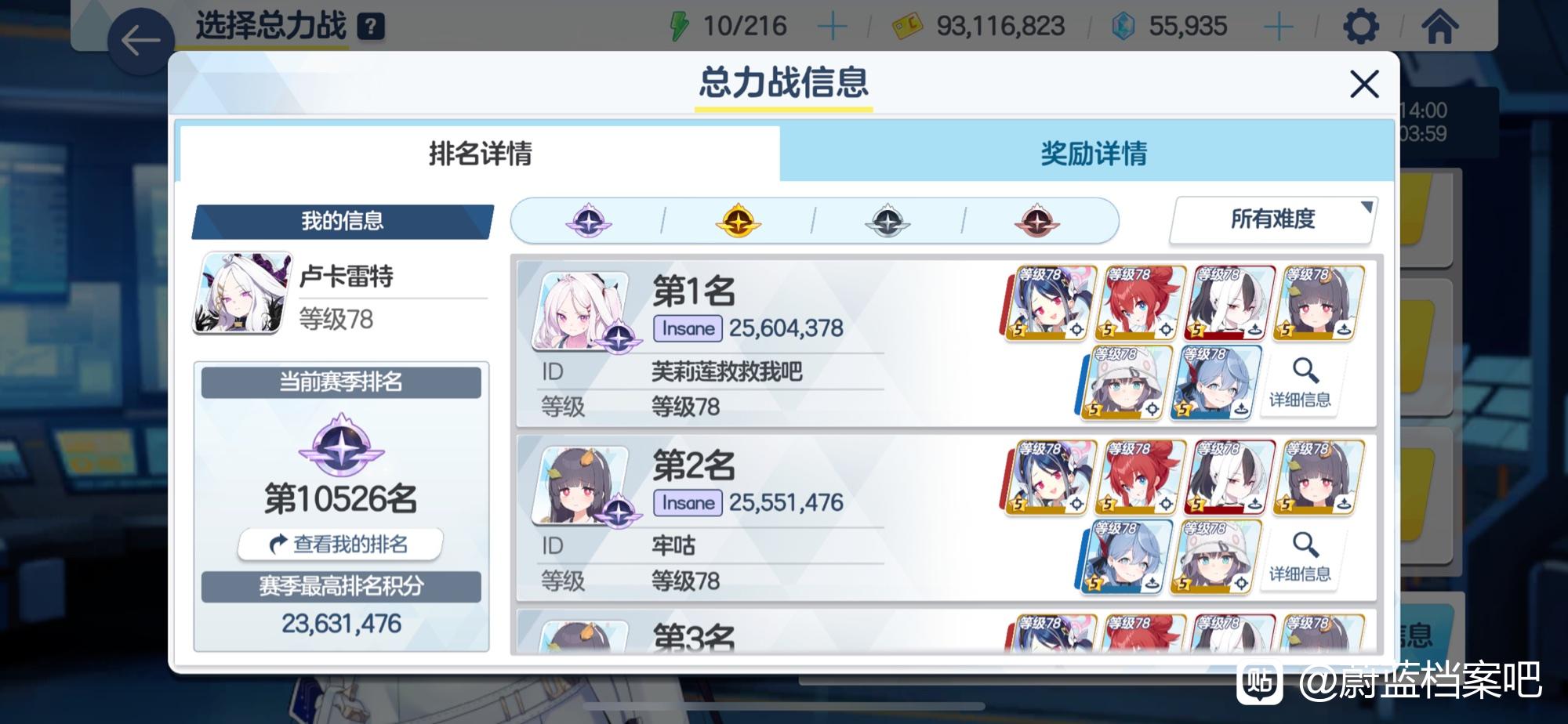Expand the 所有难度 difficulty dropdown

pos(1273,219)
